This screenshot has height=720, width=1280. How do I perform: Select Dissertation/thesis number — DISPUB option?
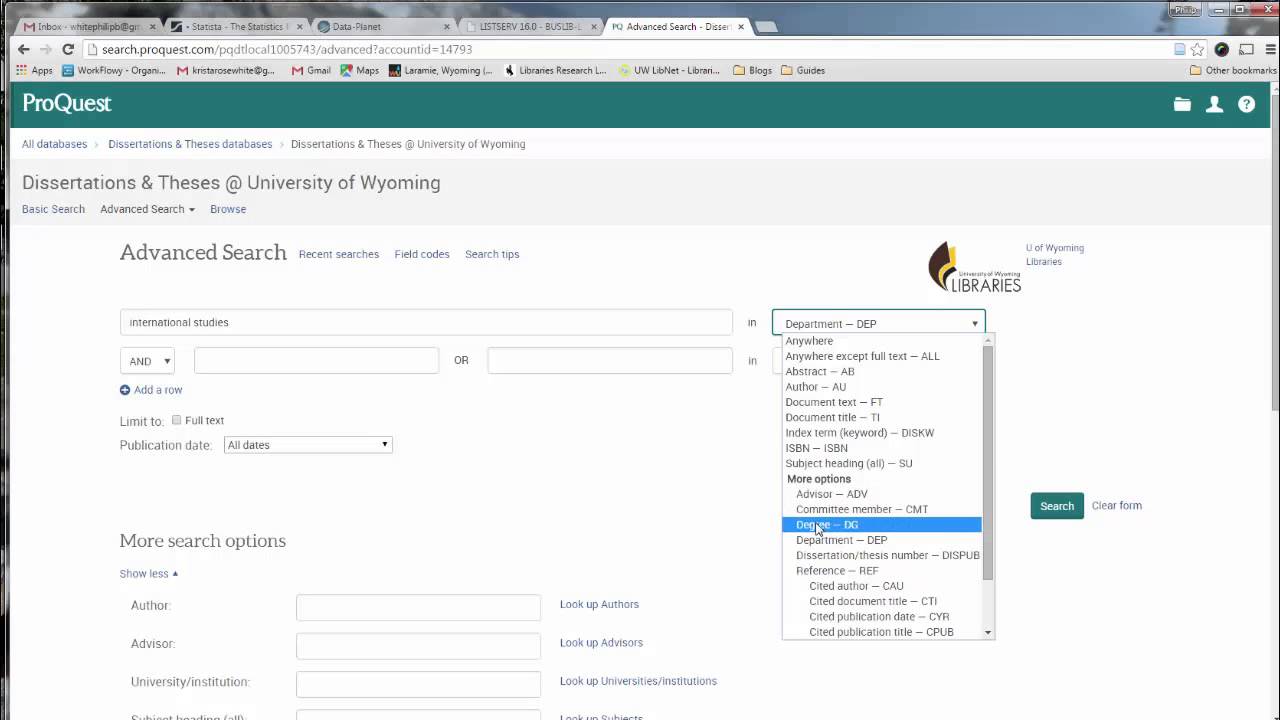coord(881,555)
